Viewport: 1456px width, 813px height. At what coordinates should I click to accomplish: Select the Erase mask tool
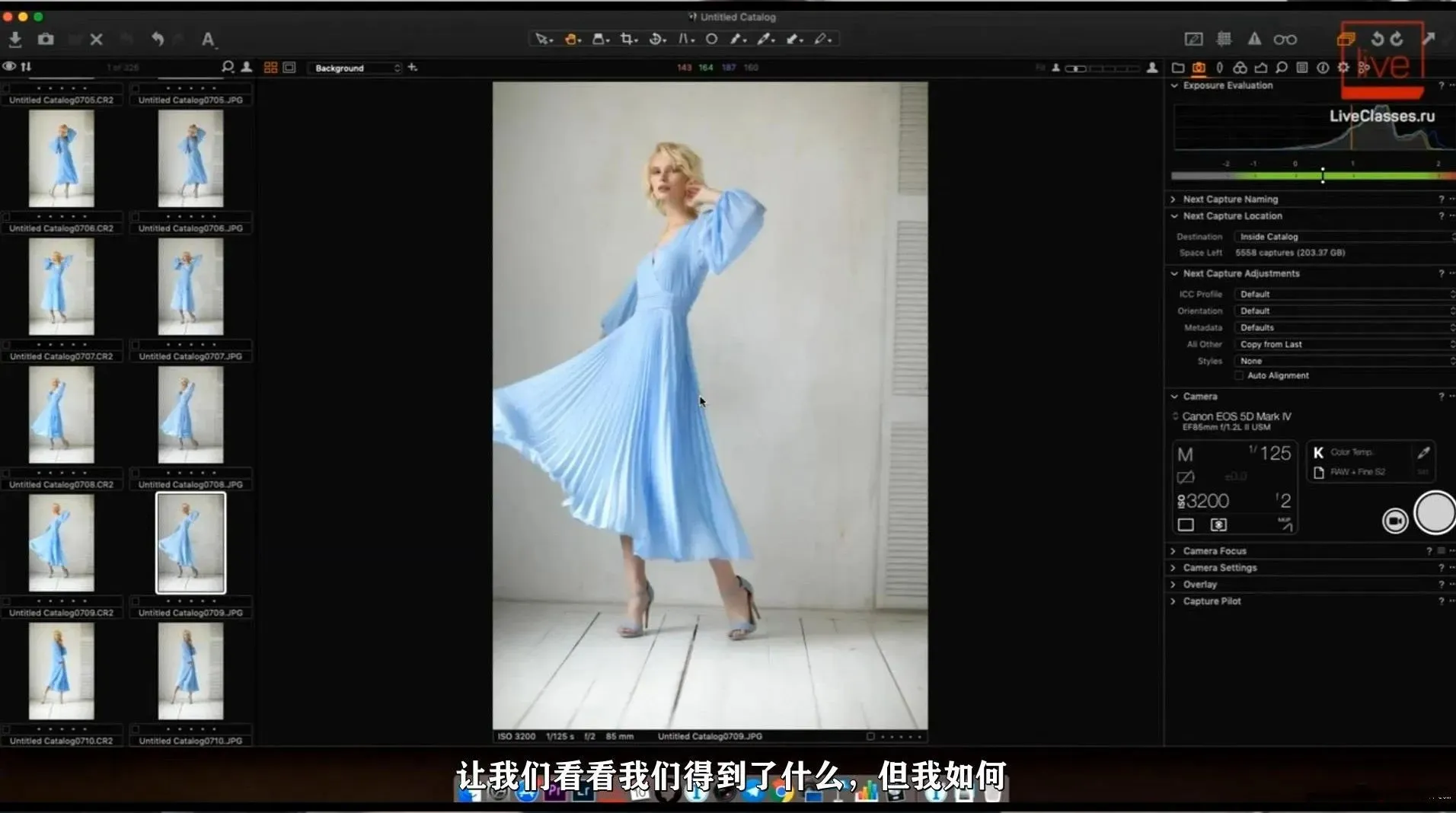pyautogui.click(x=823, y=39)
